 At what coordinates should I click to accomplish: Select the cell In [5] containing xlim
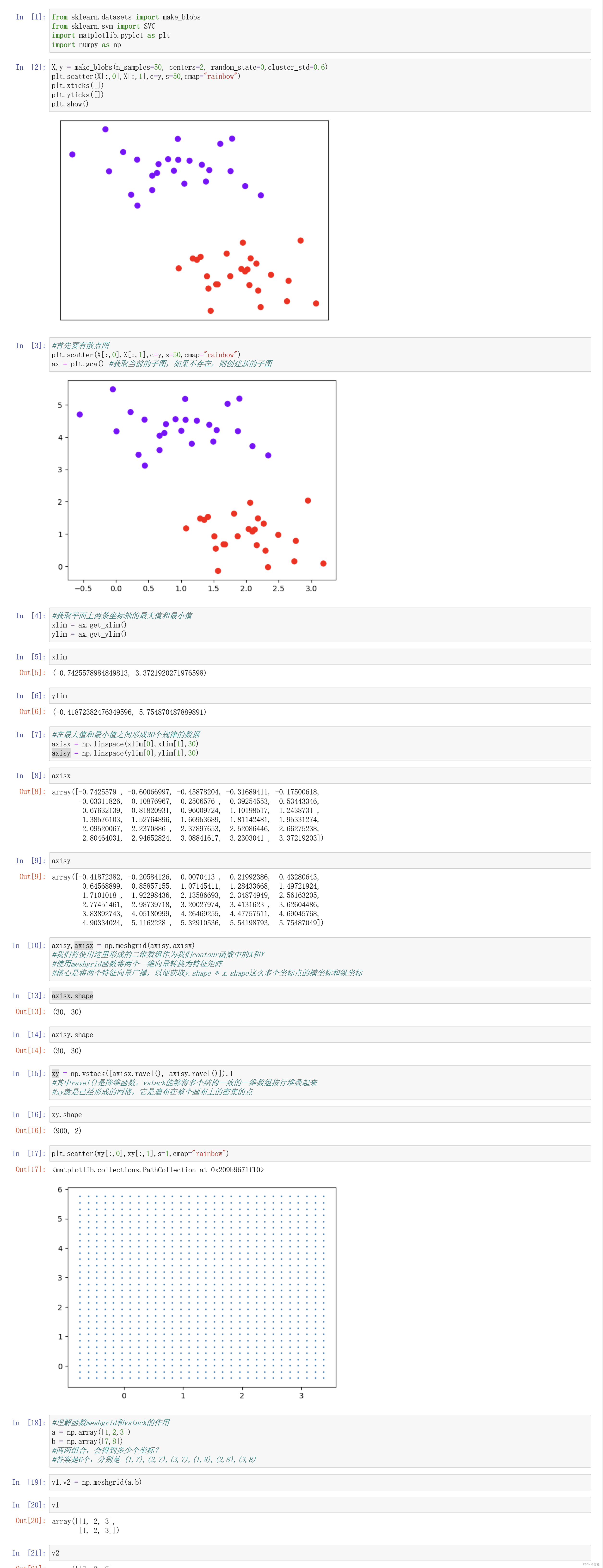point(320,657)
